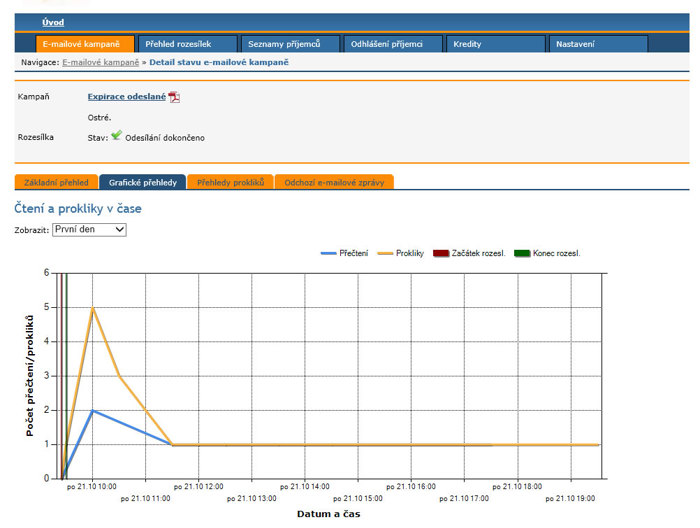Click the green Konec rozesl. vertical line
This screenshot has height=528, width=700.
click(x=67, y=376)
